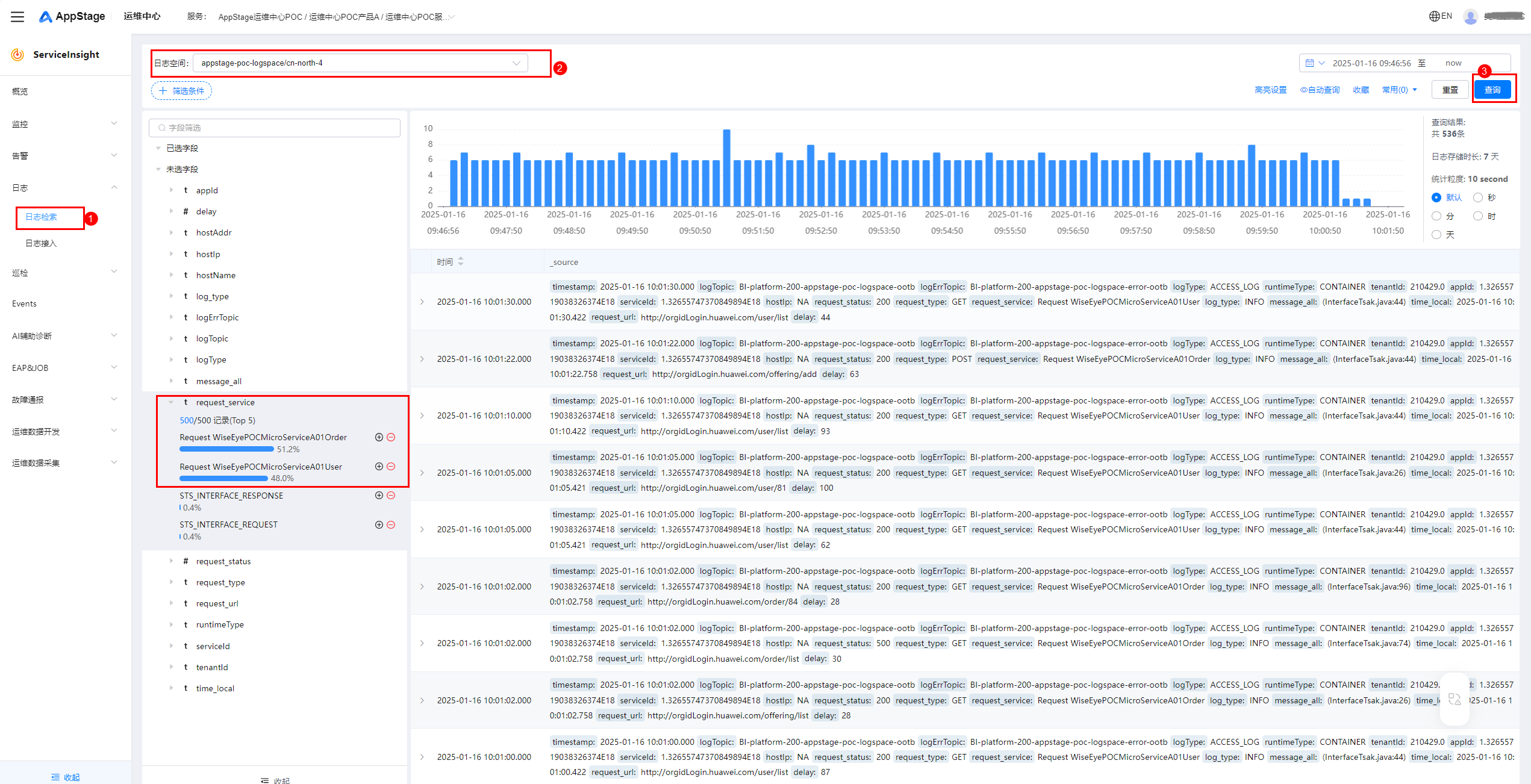The height and width of the screenshot is (784, 1531).
Task: Select the 天 granularity radio button
Action: point(1436,234)
